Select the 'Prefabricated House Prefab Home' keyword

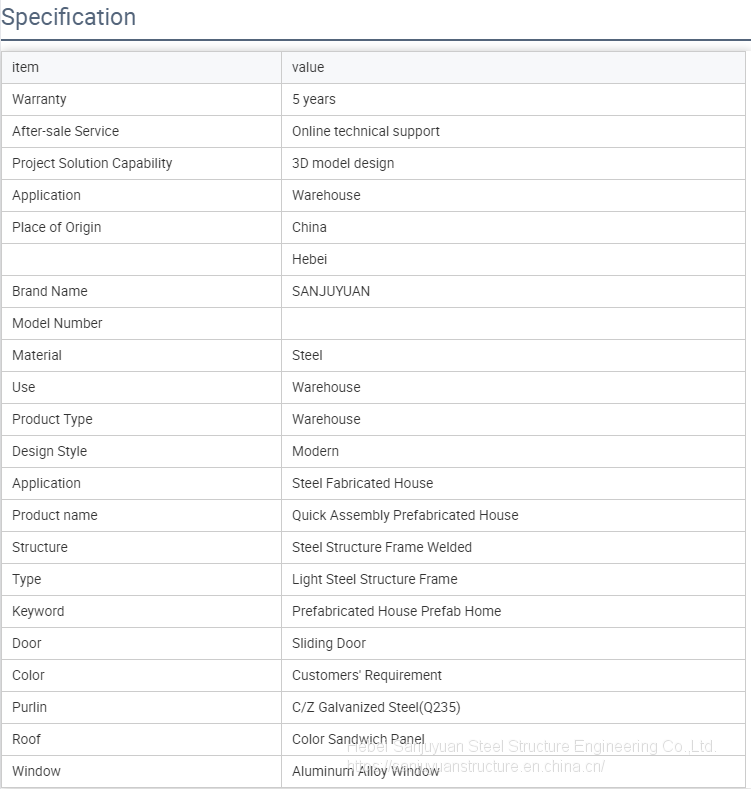click(x=397, y=611)
